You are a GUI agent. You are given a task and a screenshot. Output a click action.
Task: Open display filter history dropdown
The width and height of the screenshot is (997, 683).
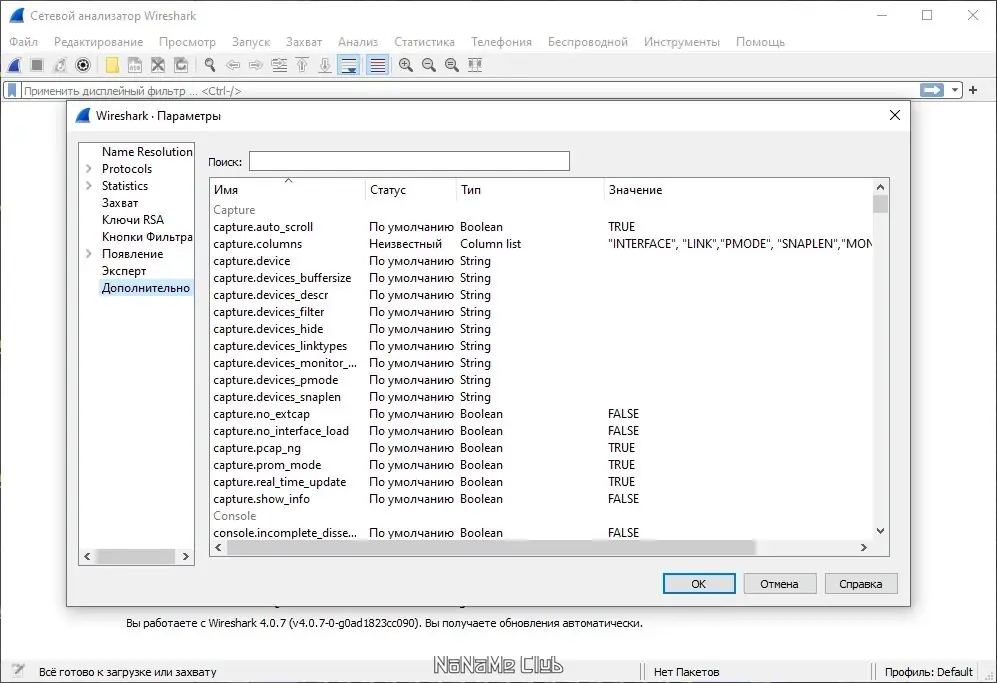click(954, 90)
